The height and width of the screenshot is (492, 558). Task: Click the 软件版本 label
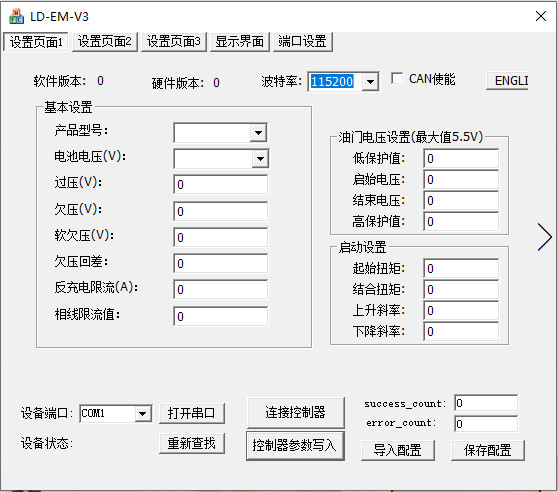coord(60,81)
